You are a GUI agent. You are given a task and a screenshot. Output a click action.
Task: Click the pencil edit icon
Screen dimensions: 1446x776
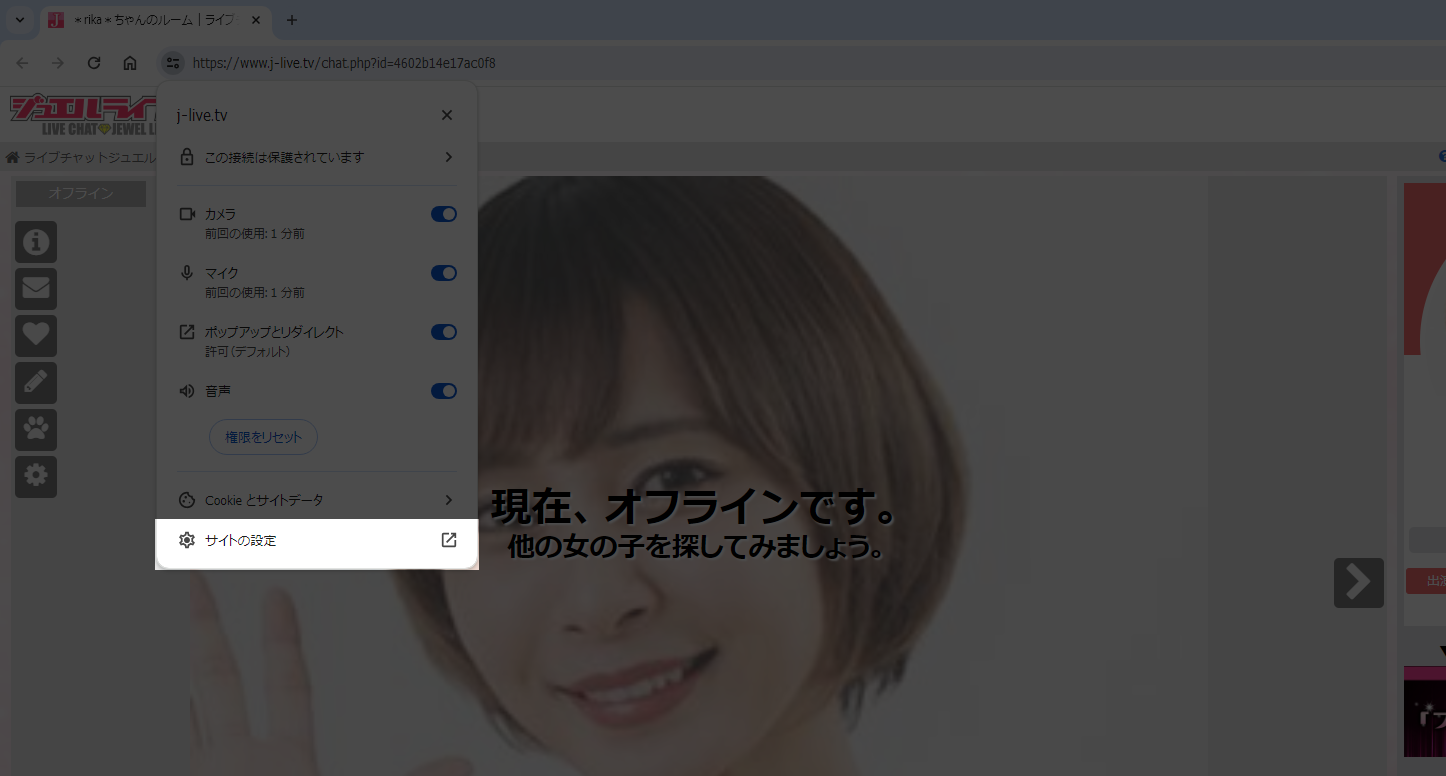[x=36, y=383]
